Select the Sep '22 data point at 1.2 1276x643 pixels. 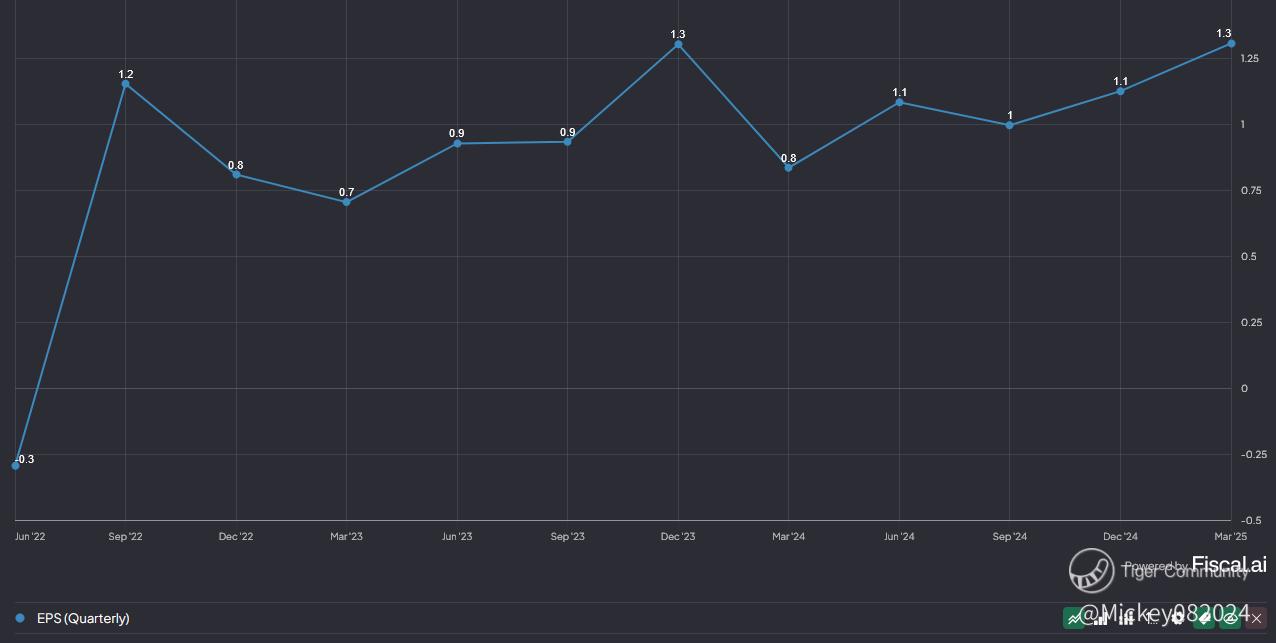[x=125, y=84]
